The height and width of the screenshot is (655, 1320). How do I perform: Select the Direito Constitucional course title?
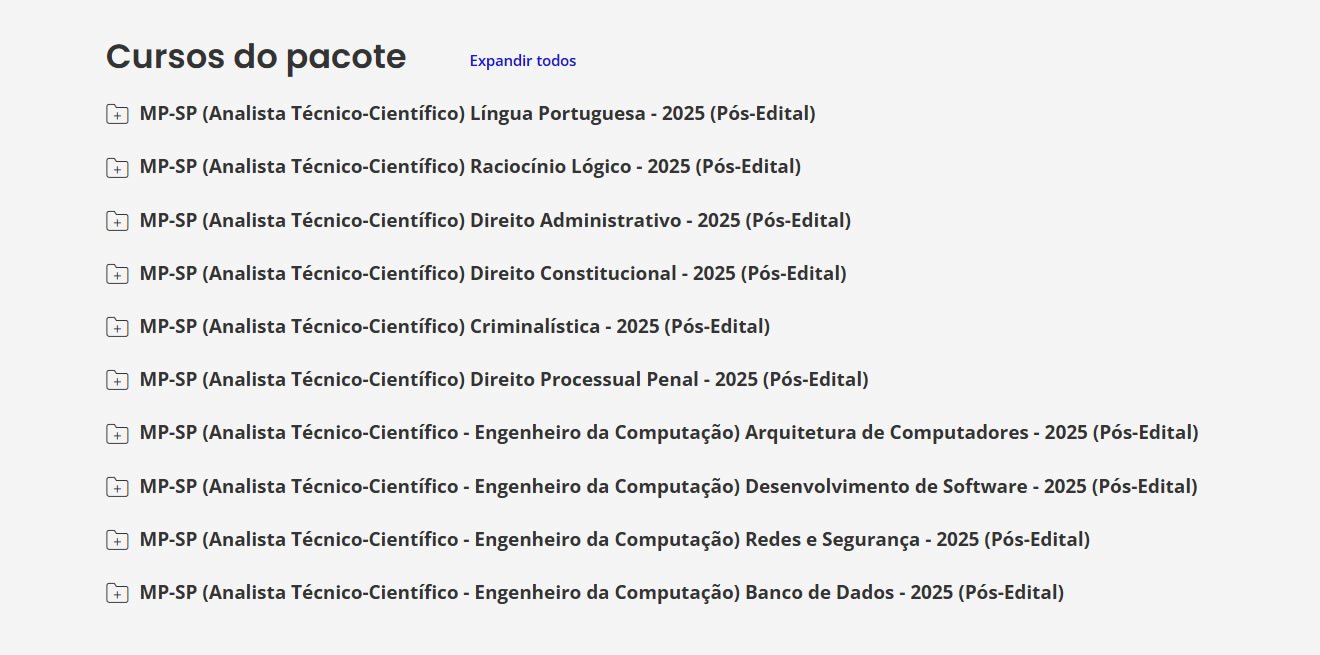tap(493, 273)
